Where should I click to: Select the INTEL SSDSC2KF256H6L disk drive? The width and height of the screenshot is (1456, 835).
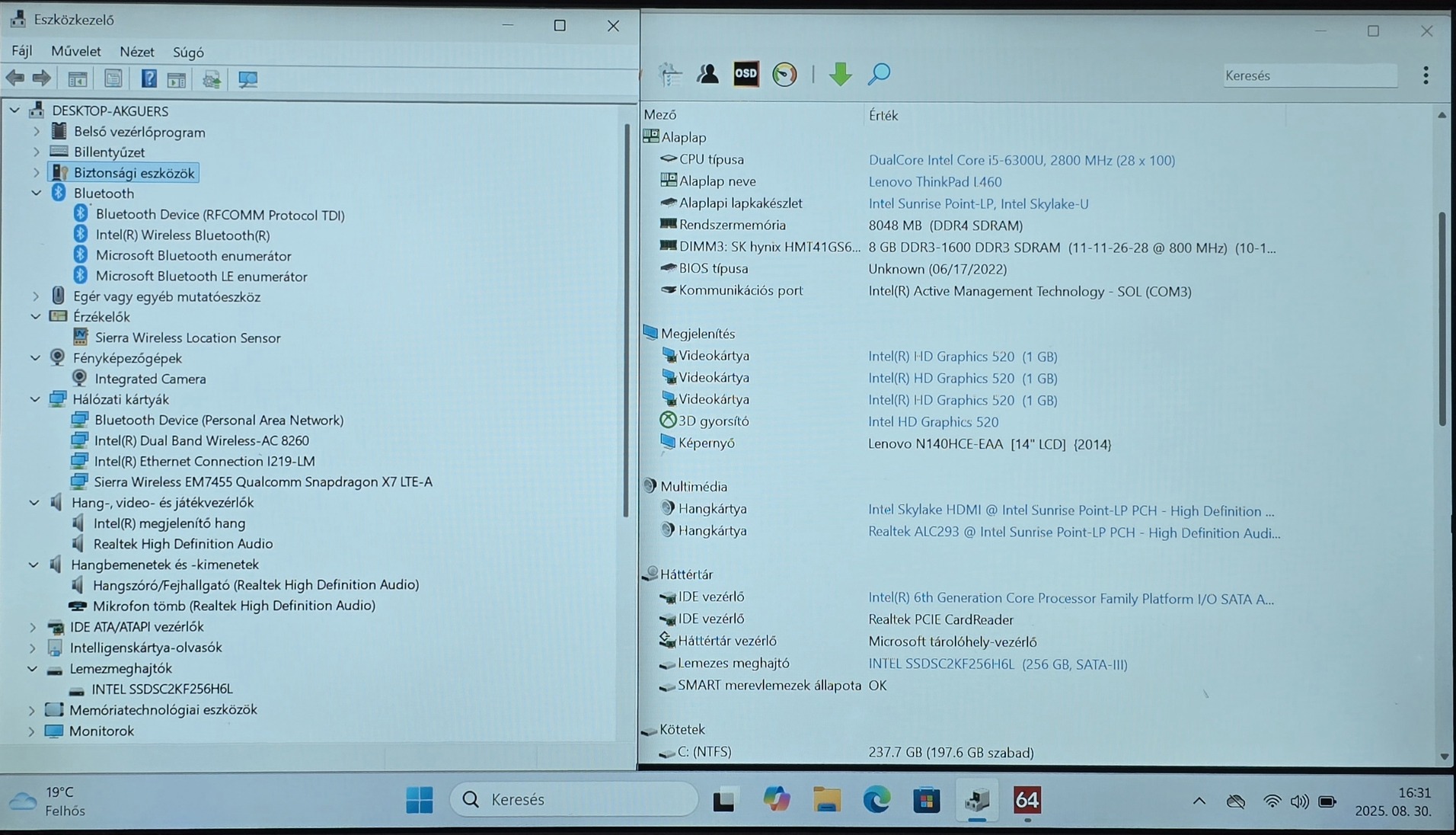point(162,689)
